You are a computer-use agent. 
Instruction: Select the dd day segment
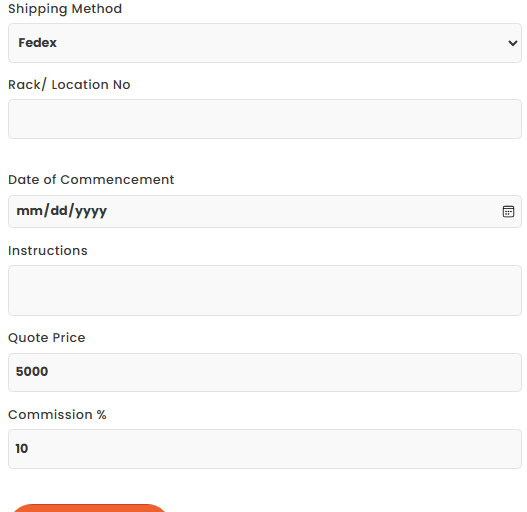[x=59, y=211]
